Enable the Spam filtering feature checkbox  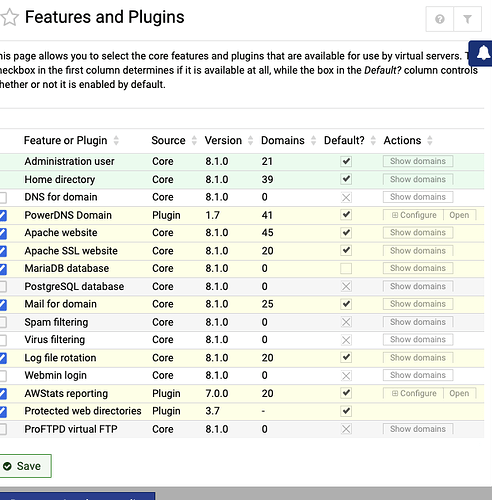point(2,322)
